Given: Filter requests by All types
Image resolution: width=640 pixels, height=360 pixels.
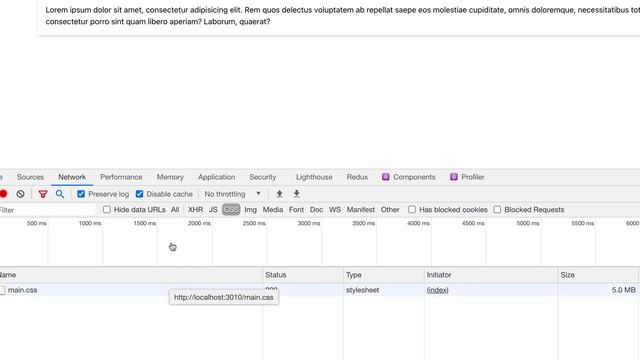Looking at the screenshot, I should (175, 210).
